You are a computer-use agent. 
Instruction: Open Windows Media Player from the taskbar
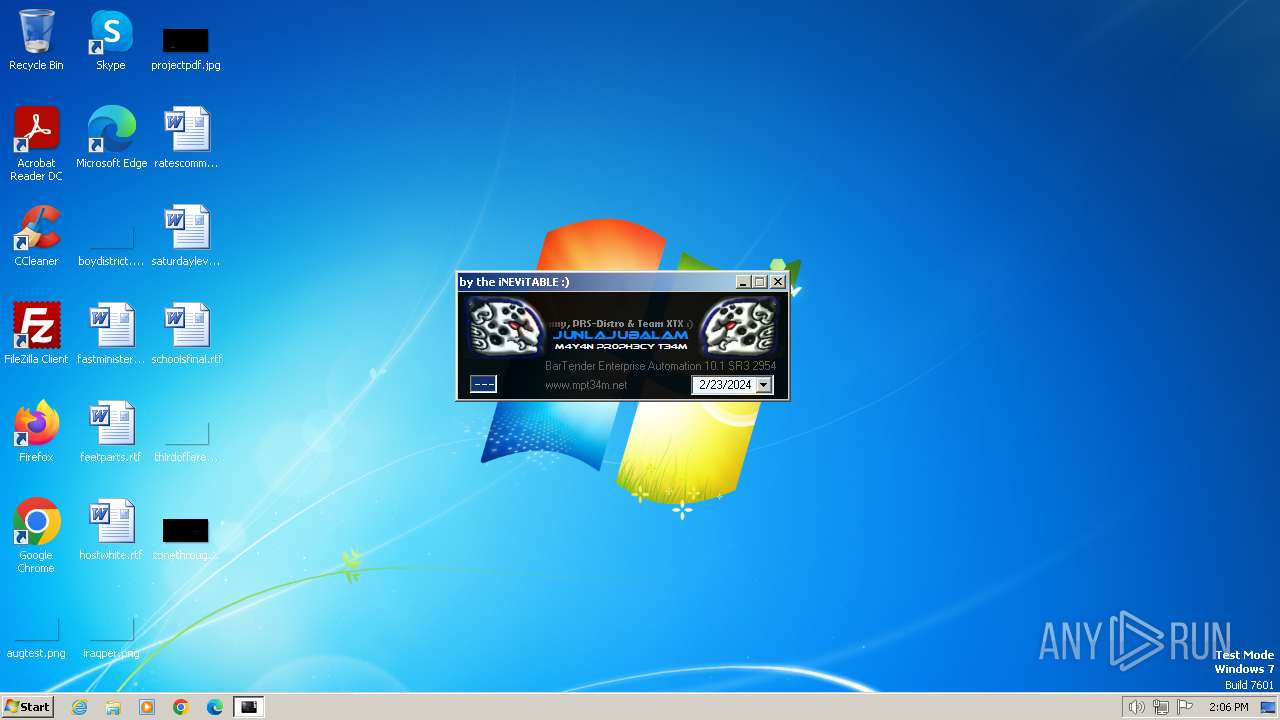point(147,707)
